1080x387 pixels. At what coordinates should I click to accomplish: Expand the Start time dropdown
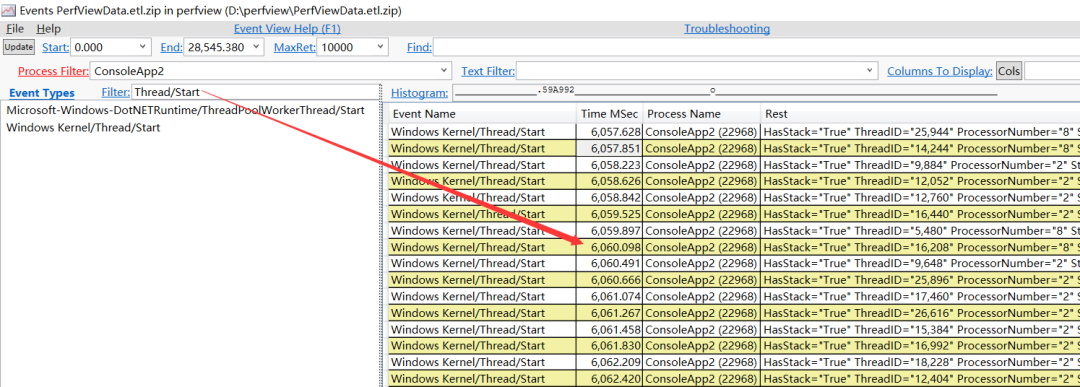(143, 47)
